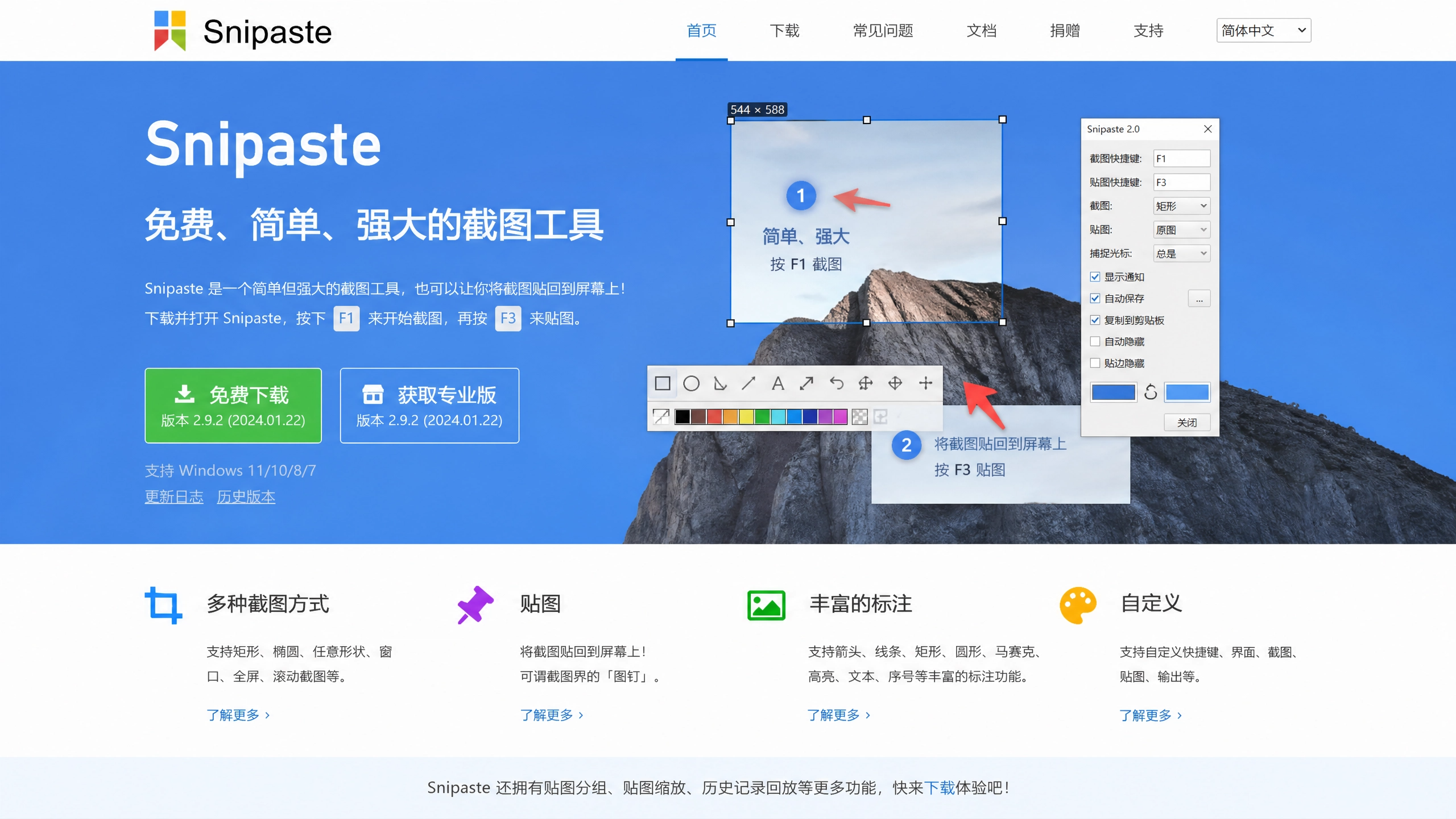This screenshot has height=819, width=1456.
Task: Open the 文档 navigation item
Action: [x=981, y=30]
